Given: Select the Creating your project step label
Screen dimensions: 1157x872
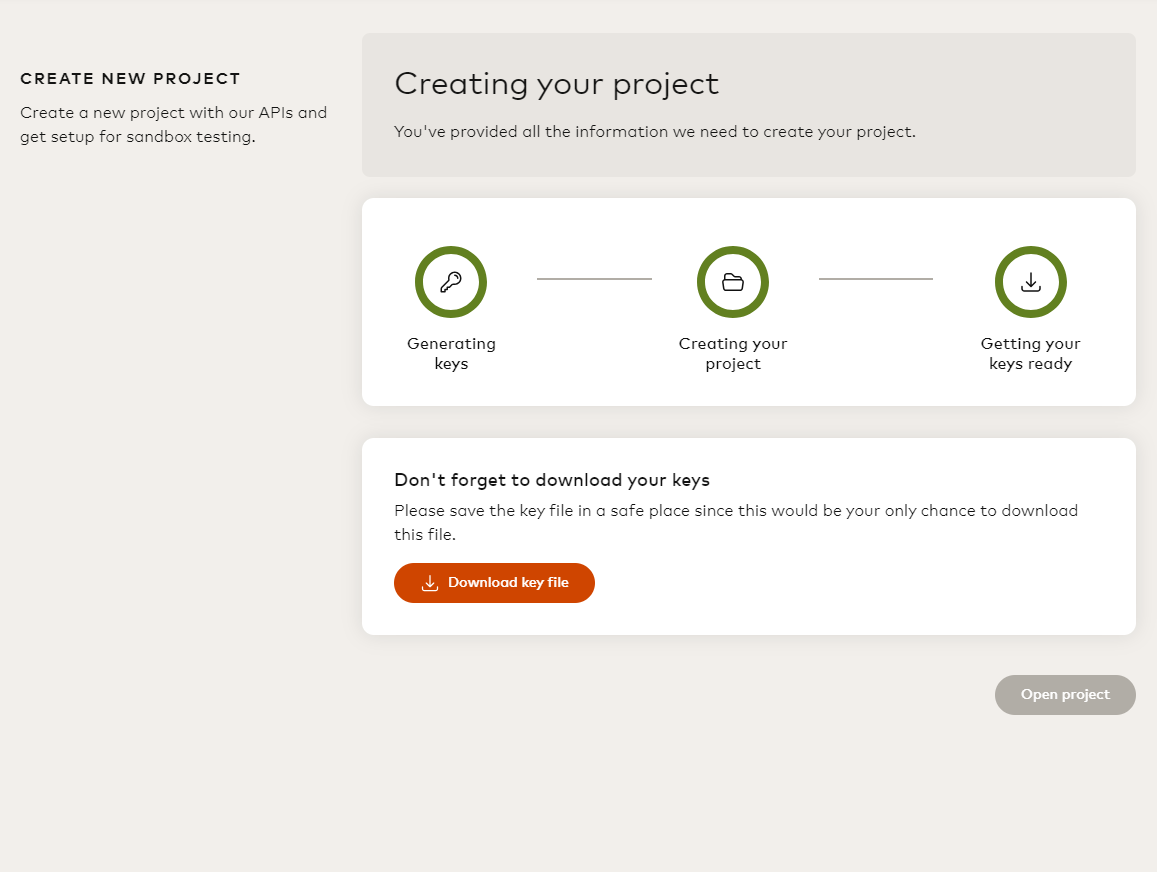Looking at the screenshot, I should 733,354.
